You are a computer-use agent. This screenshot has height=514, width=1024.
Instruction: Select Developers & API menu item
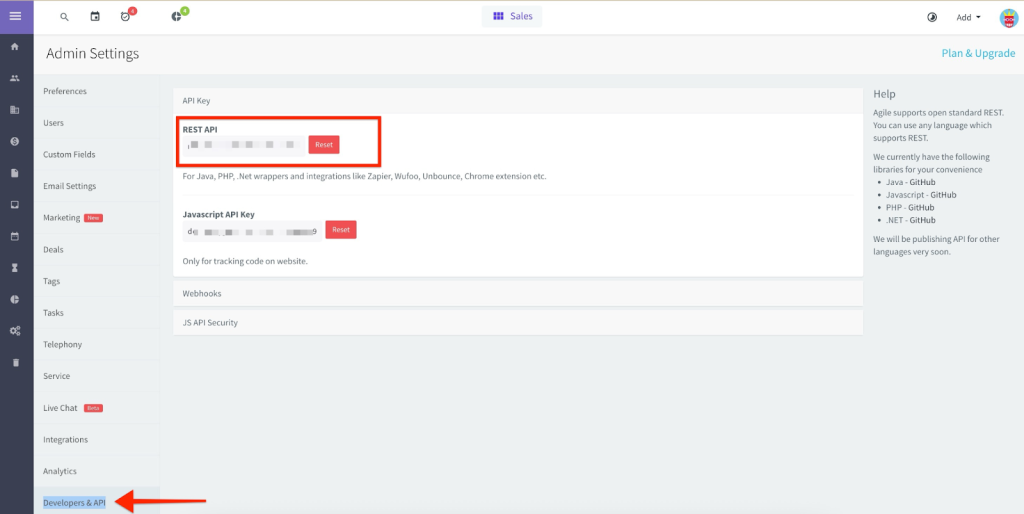coord(96,502)
